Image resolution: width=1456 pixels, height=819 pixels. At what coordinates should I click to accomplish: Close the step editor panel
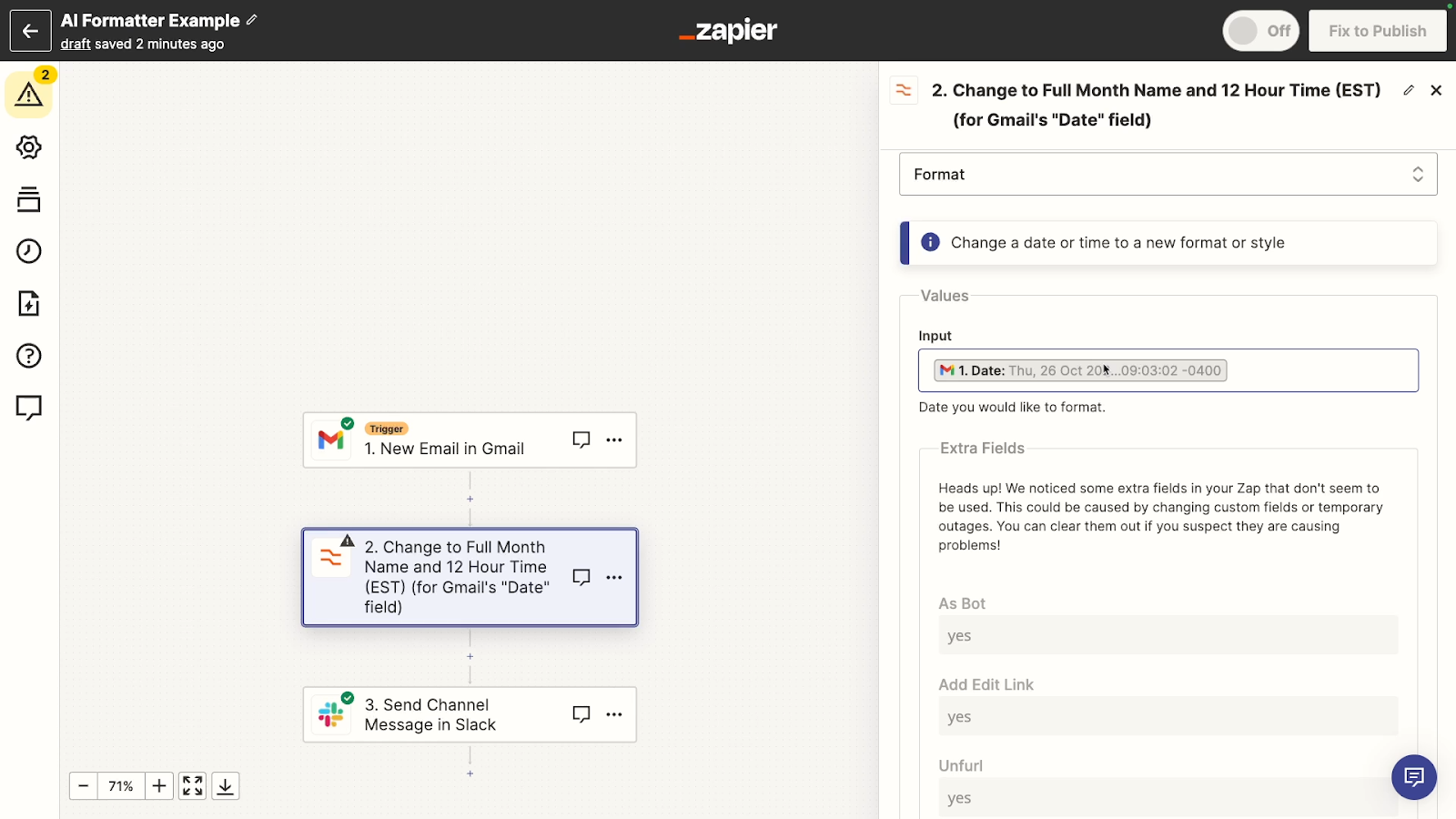[1436, 90]
